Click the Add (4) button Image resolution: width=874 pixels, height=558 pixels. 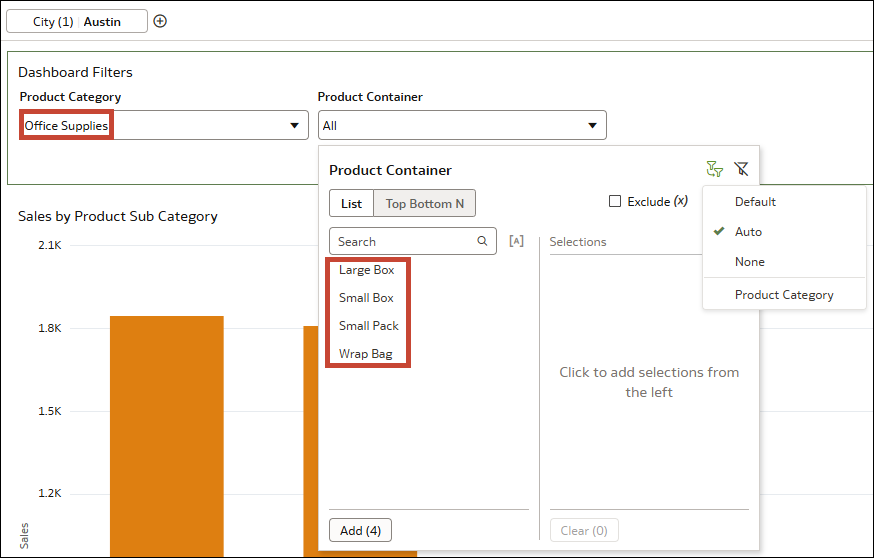tap(360, 530)
